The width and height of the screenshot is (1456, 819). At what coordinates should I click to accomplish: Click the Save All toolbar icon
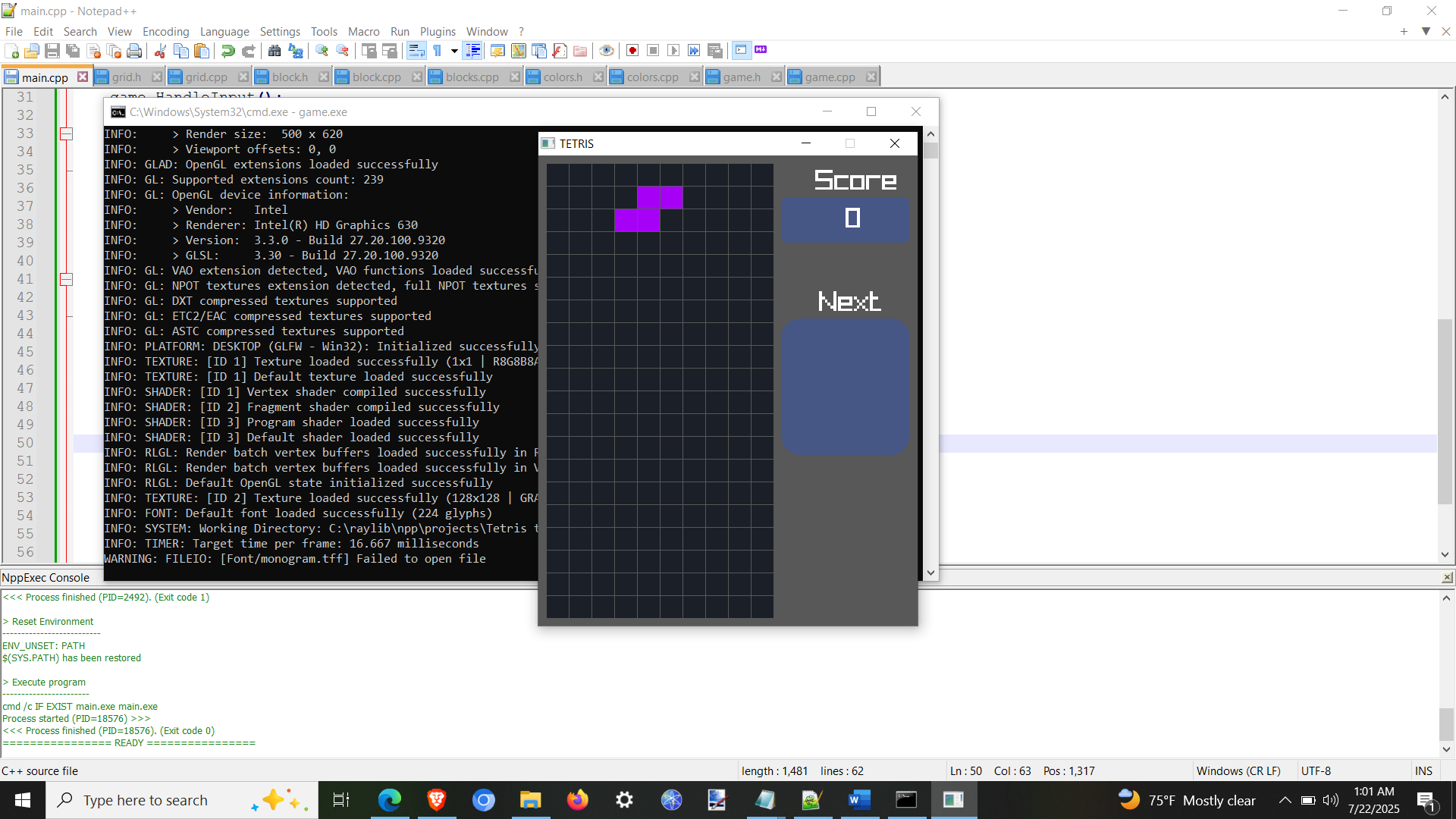click(x=73, y=51)
